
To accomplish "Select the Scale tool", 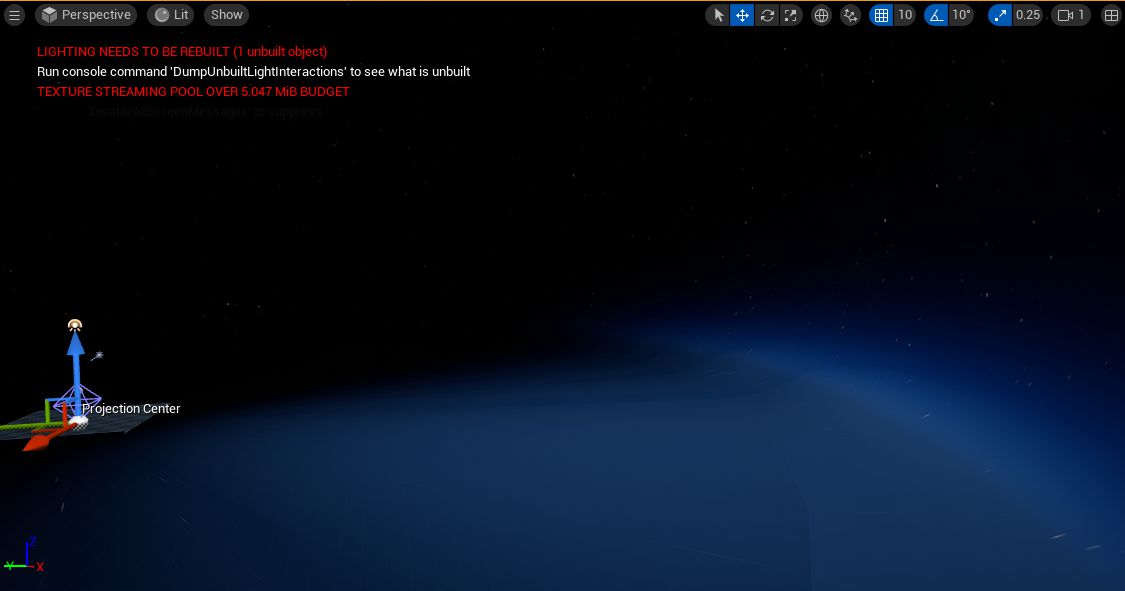I will point(791,15).
